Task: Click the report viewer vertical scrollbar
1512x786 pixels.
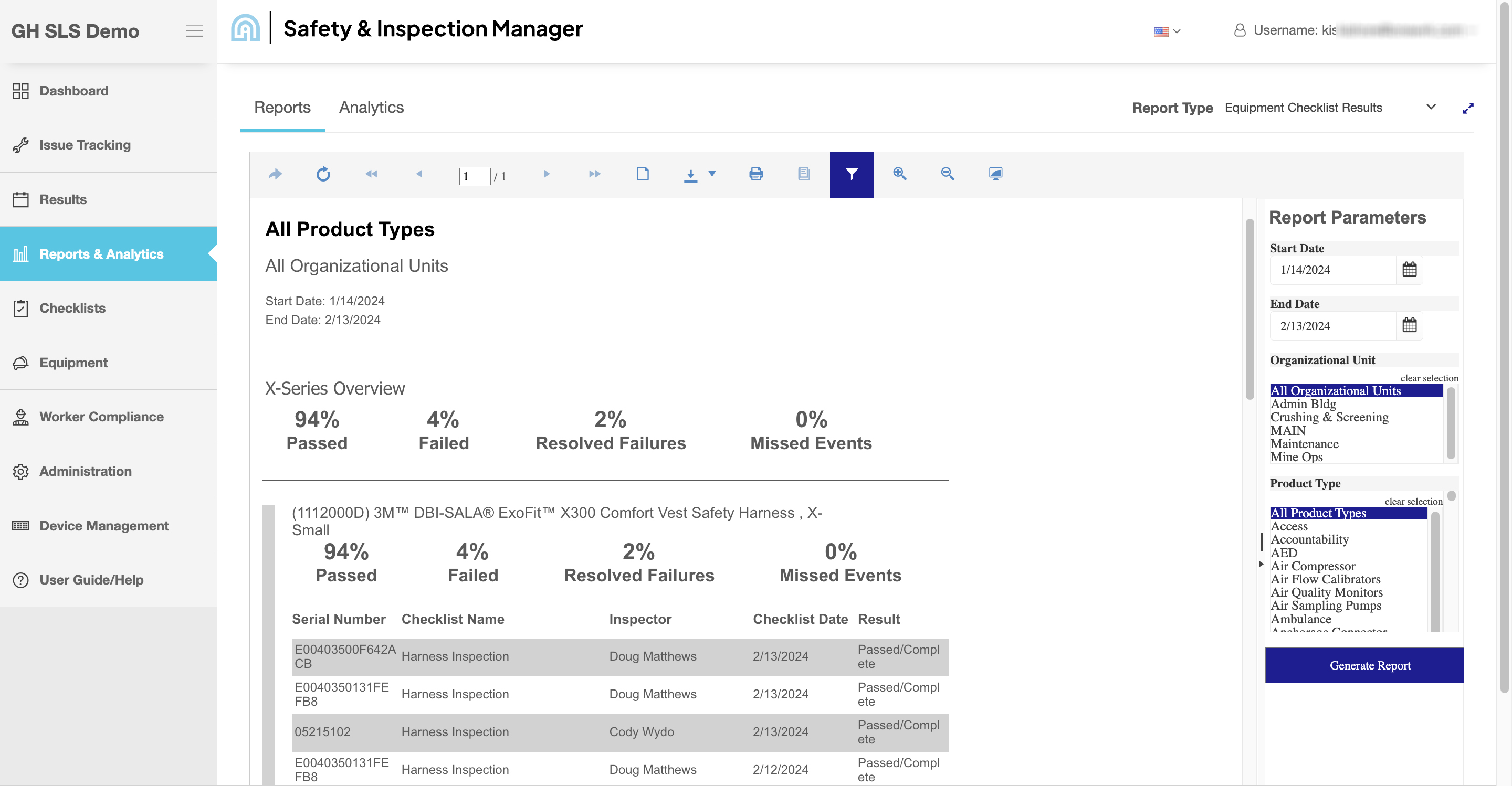Action: click(1249, 309)
